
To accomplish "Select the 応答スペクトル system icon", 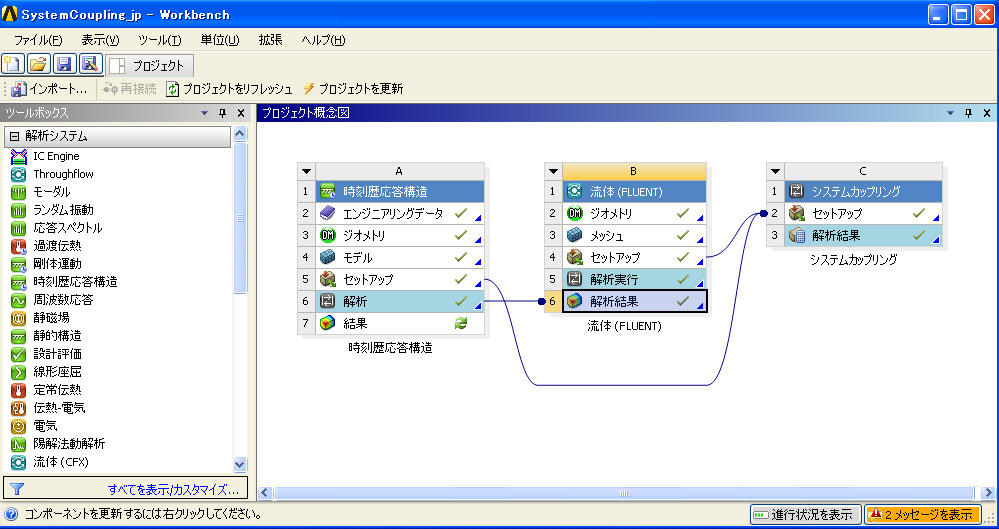I will (x=18, y=228).
